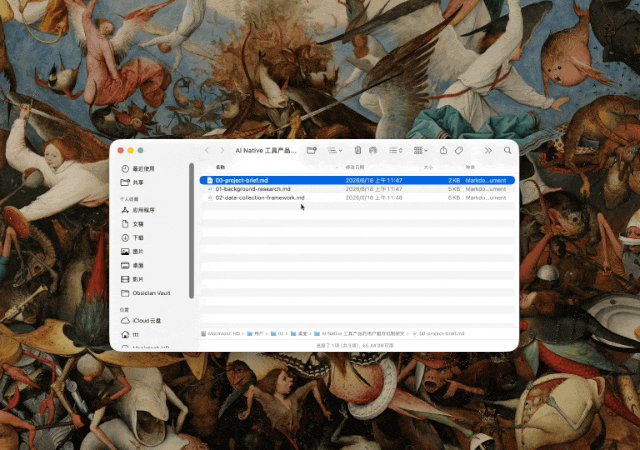
Task: Open Shared (共享) in sidebar
Action: tap(138, 183)
